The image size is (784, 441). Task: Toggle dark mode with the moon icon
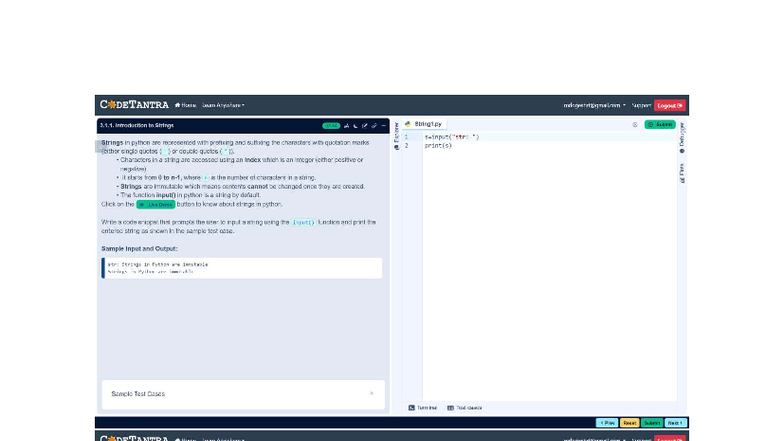pos(356,126)
